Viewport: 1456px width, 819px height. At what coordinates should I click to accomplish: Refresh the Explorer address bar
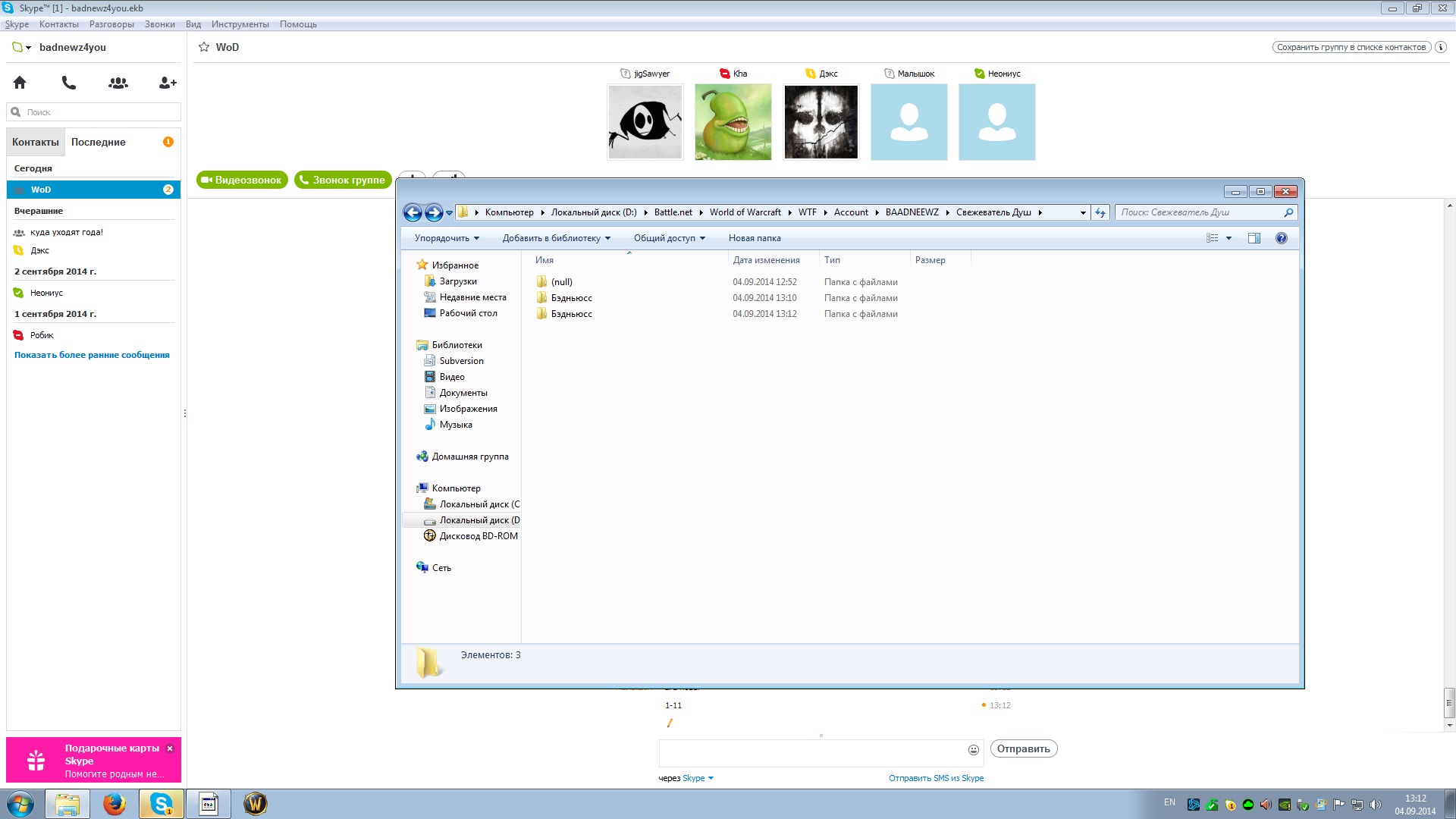click(x=1100, y=213)
